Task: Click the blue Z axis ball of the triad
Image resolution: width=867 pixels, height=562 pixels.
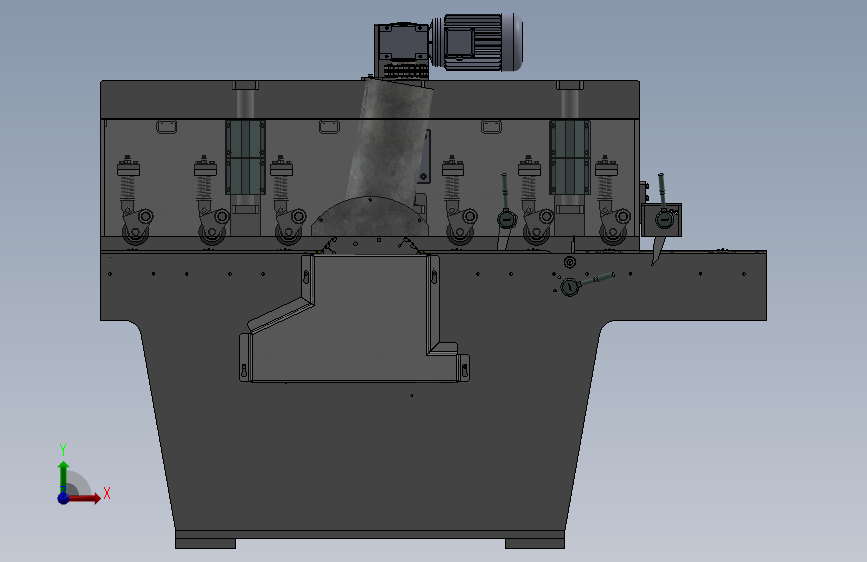Action: coord(63,498)
